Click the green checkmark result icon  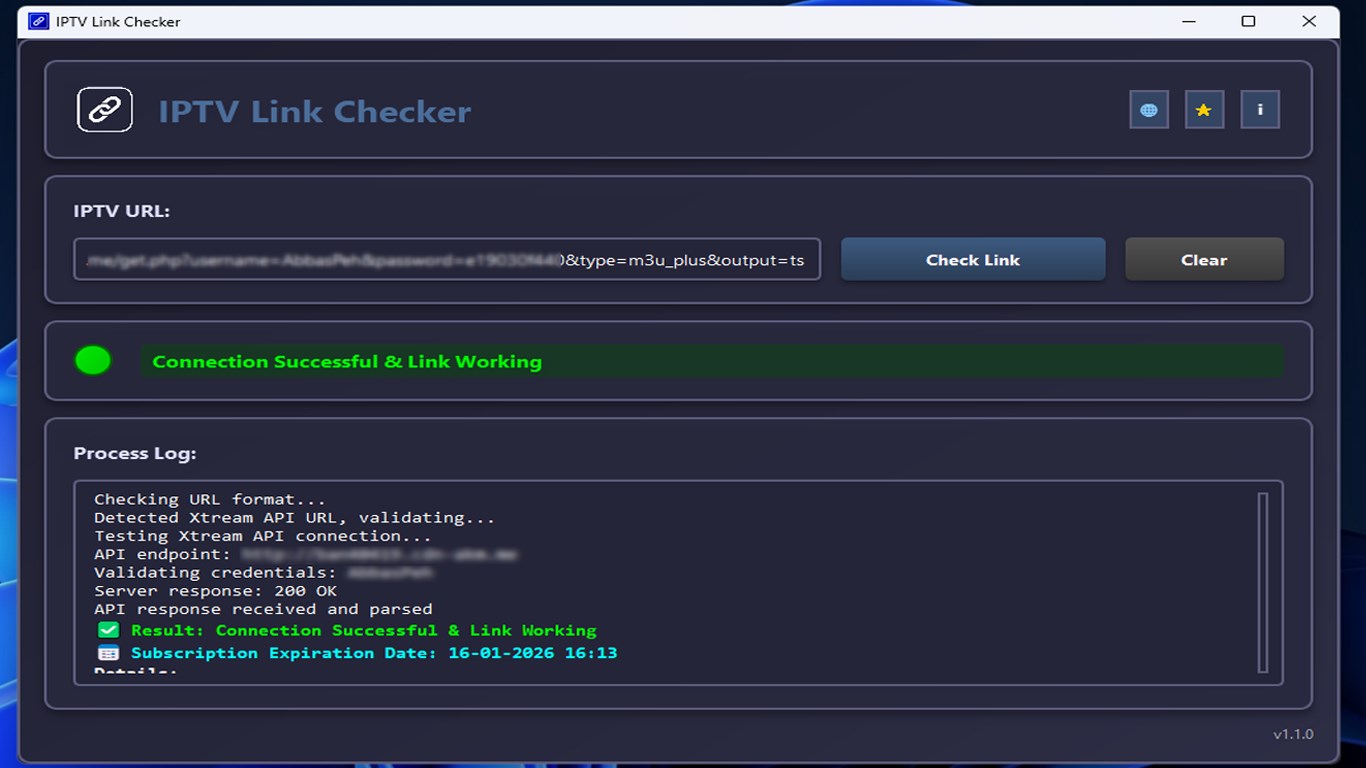[x=108, y=630]
